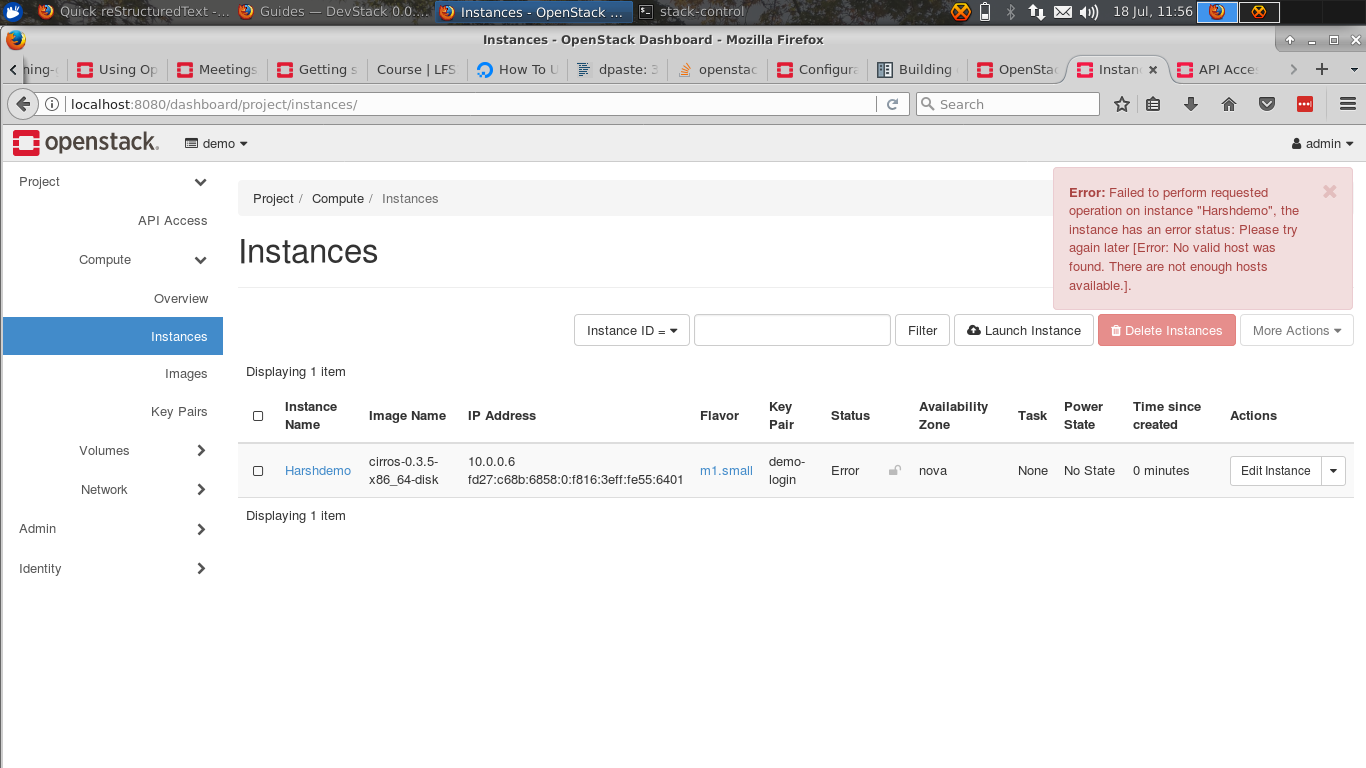Select all instances with the header checkbox

tap(257, 416)
